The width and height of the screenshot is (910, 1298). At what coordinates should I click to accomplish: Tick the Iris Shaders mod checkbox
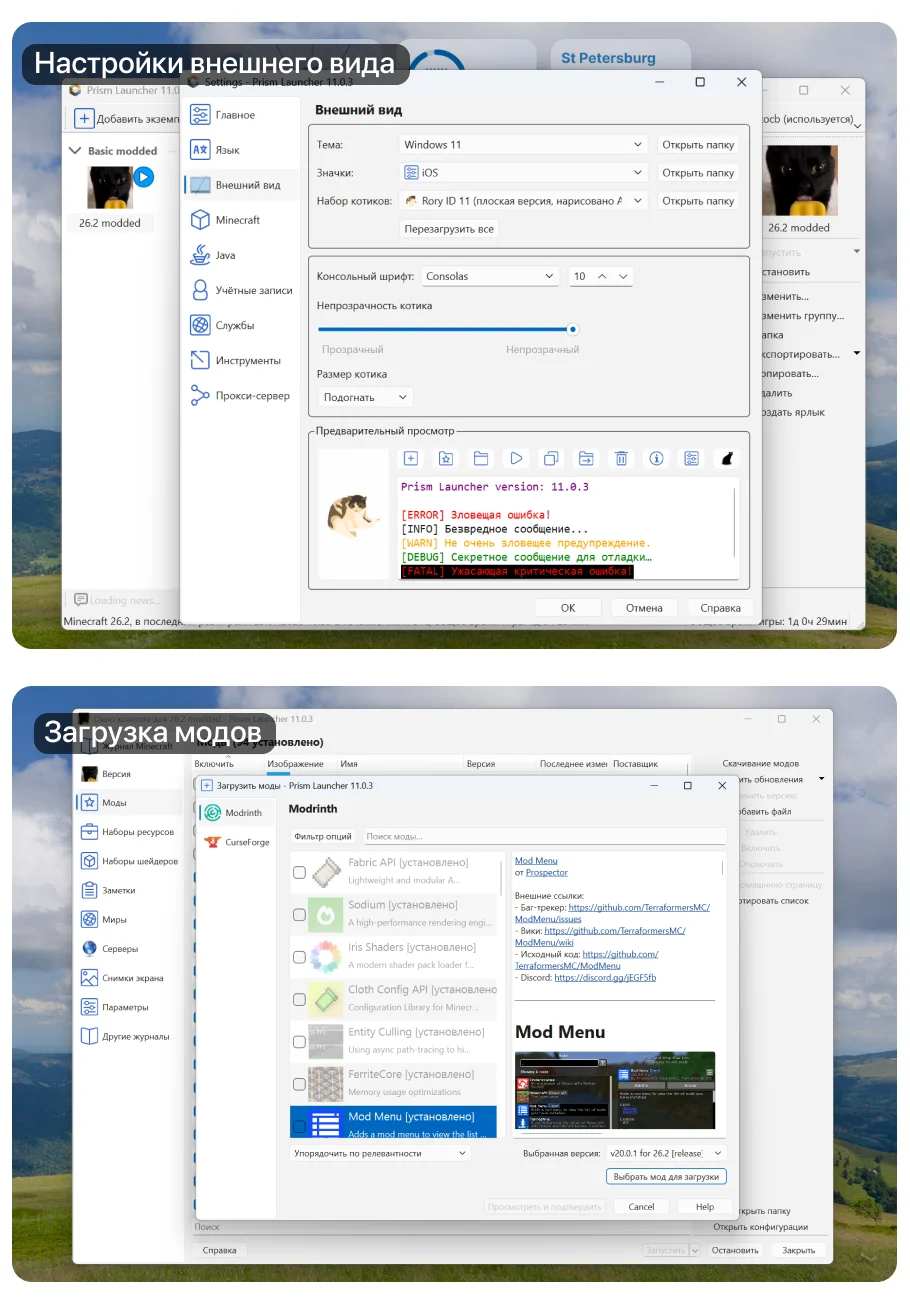[x=299, y=957]
